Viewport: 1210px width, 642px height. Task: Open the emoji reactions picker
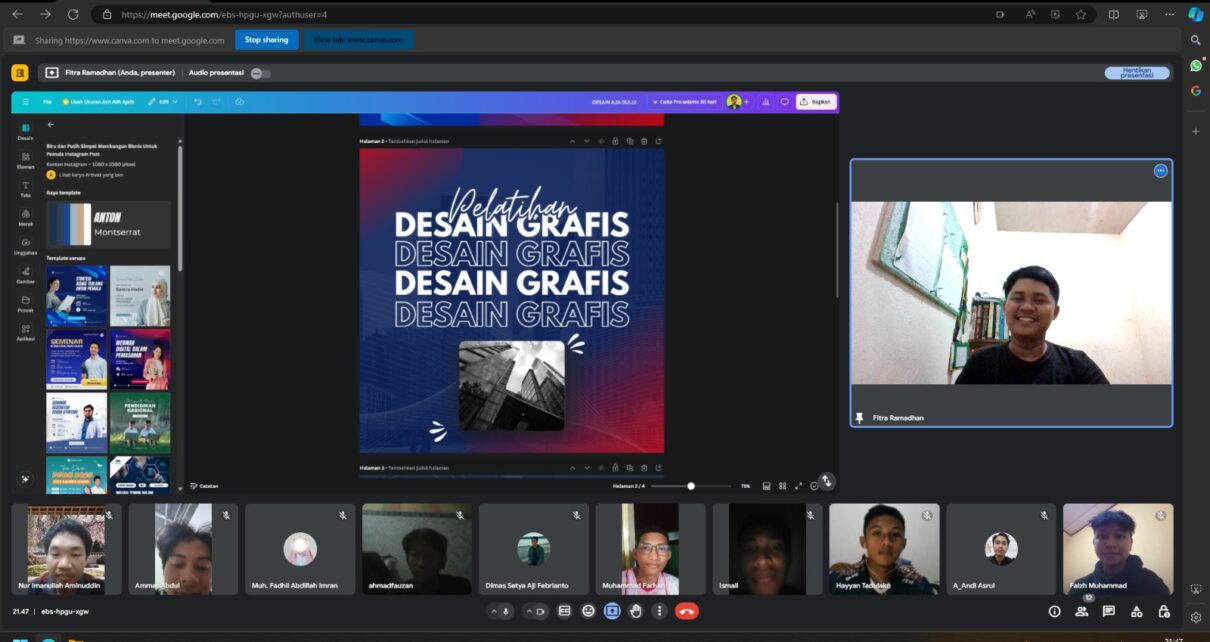click(x=588, y=611)
